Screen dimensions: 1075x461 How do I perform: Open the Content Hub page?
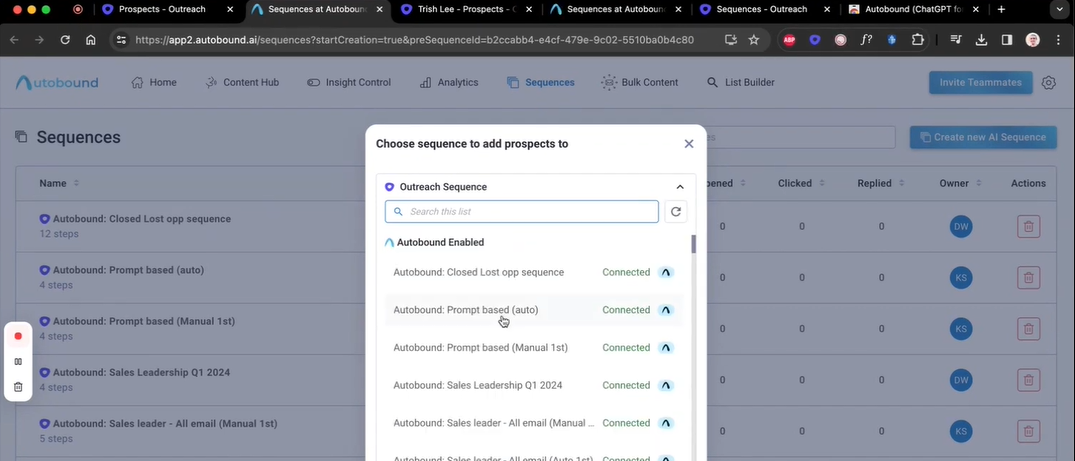[242, 82]
